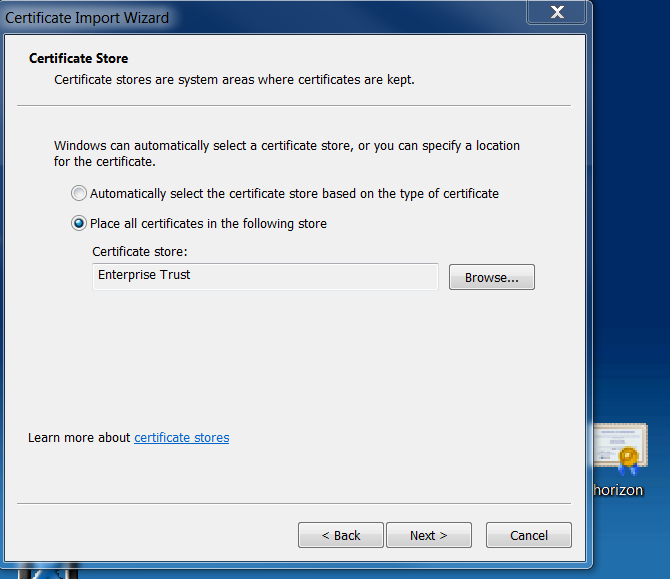The image size is (670, 579).
Task: Click the 'Place all certificates' option label text
Action: click(x=208, y=223)
